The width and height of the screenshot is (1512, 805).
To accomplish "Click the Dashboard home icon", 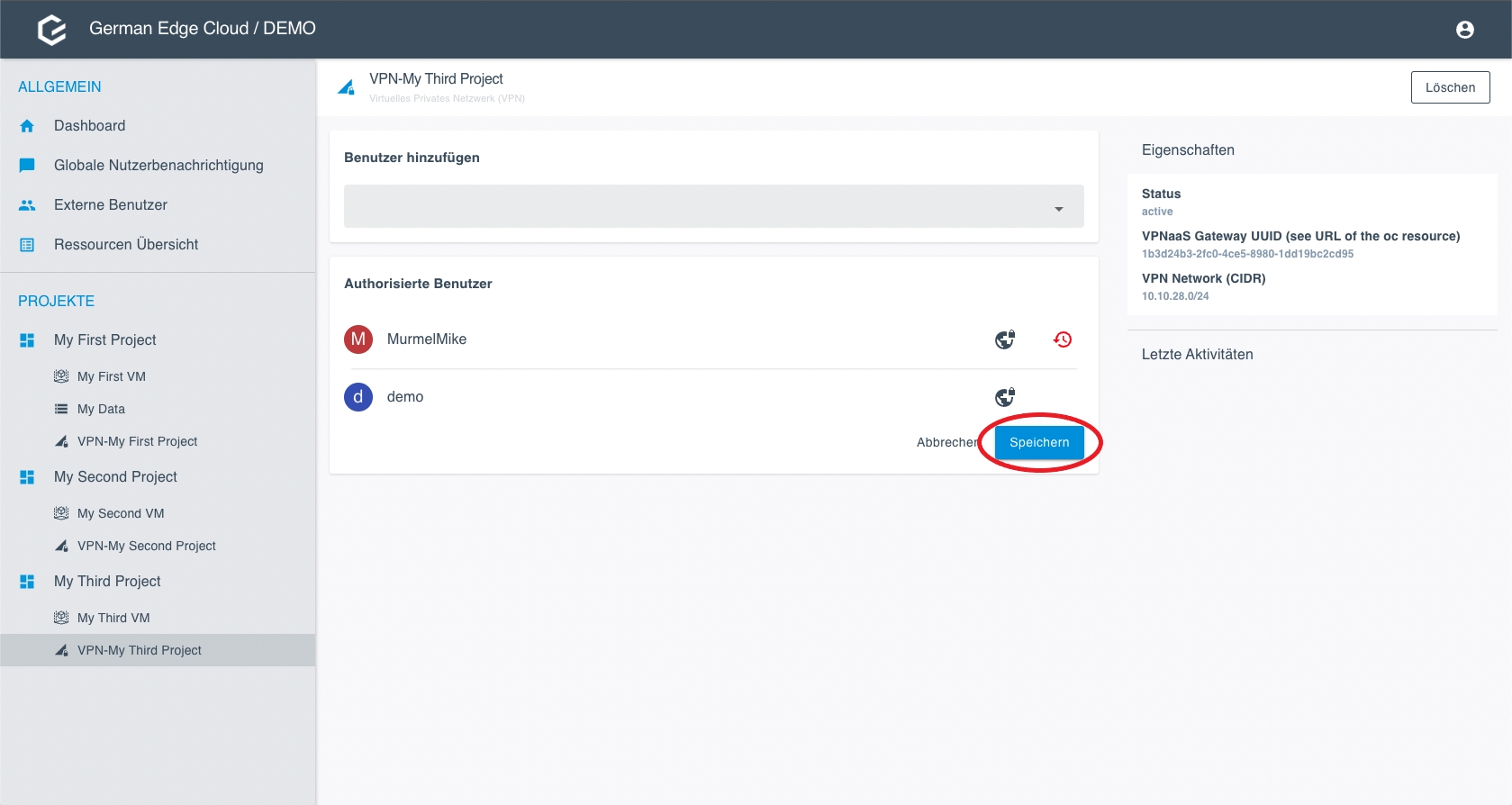I will pos(27,126).
